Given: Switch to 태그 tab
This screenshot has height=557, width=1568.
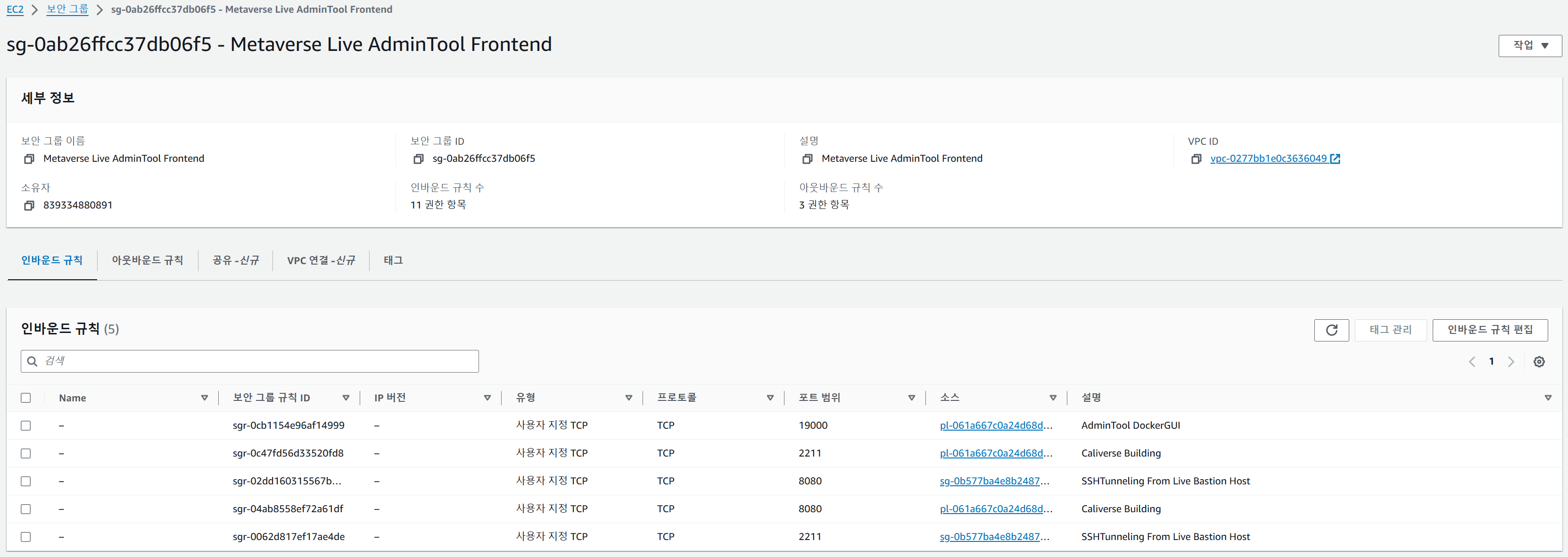Looking at the screenshot, I should point(393,260).
